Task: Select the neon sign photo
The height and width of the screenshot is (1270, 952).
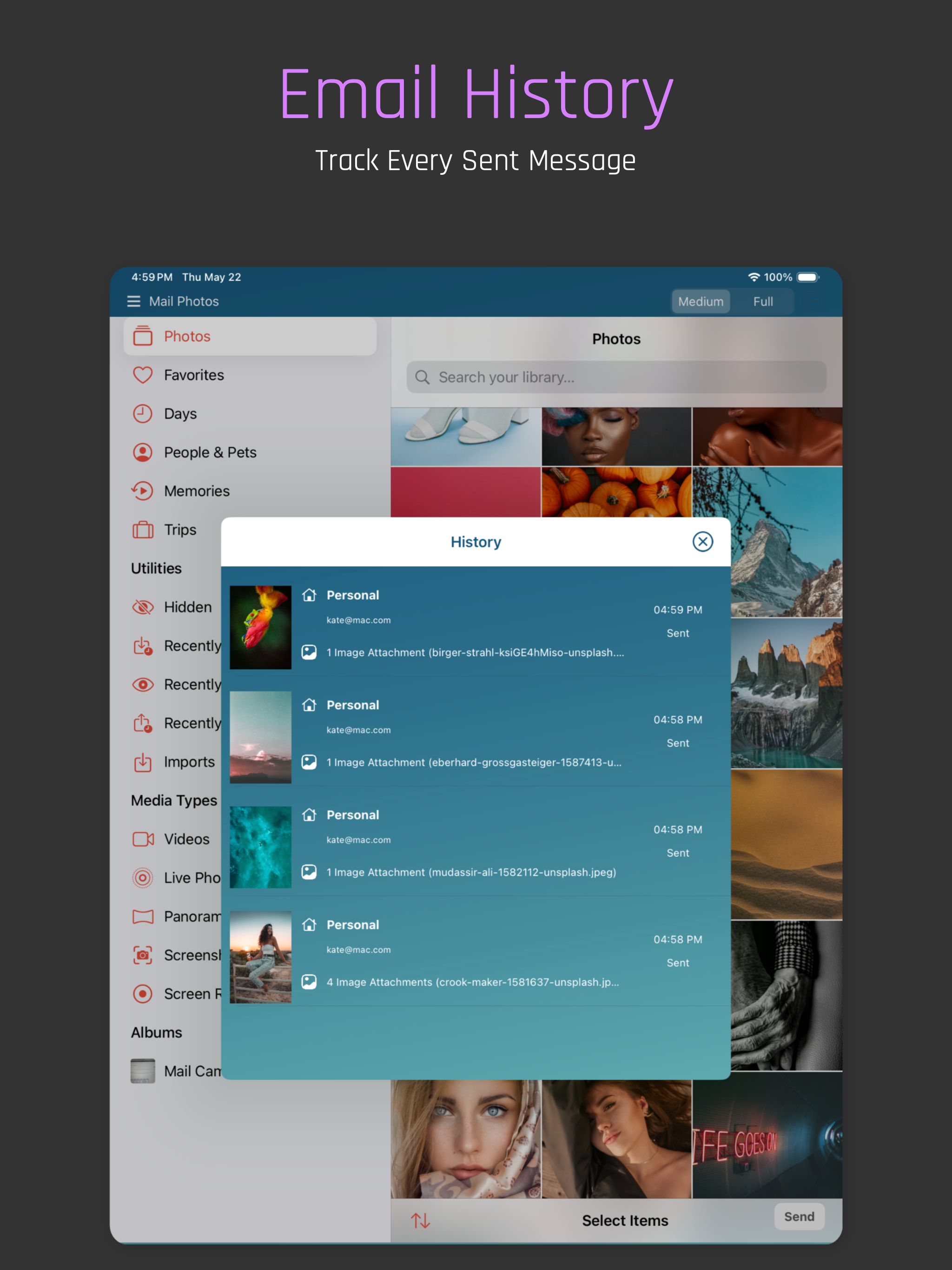Action: tap(767, 1135)
